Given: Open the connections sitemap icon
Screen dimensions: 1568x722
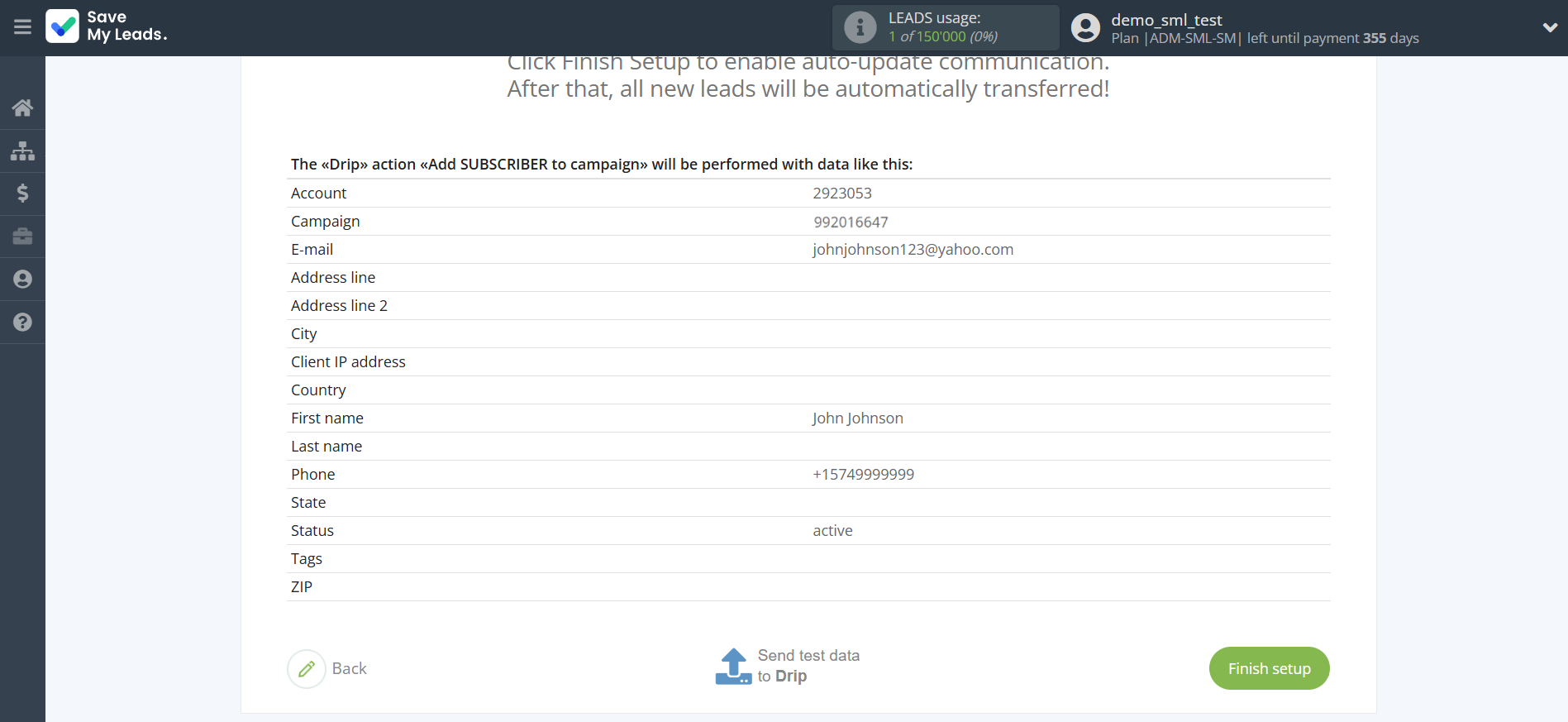Looking at the screenshot, I should [22, 151].
